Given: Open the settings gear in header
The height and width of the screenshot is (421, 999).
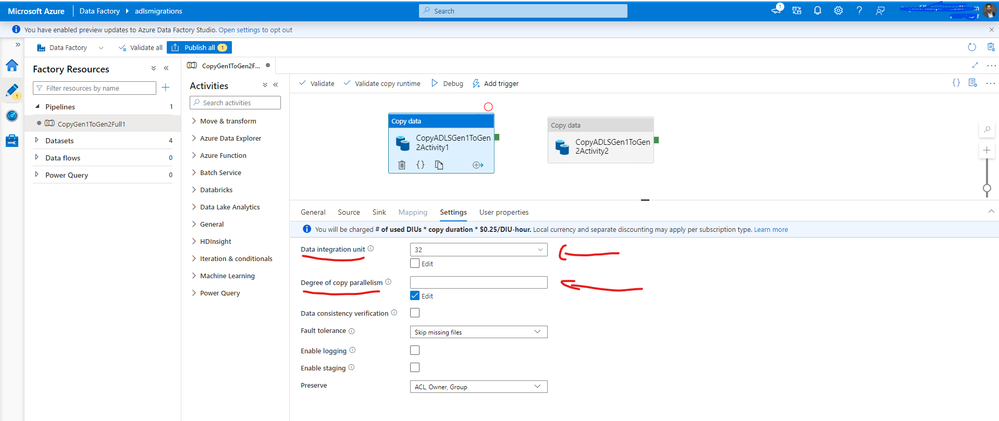Looking at the screenshot, I should pyautogui.click(x=838, y=11).
